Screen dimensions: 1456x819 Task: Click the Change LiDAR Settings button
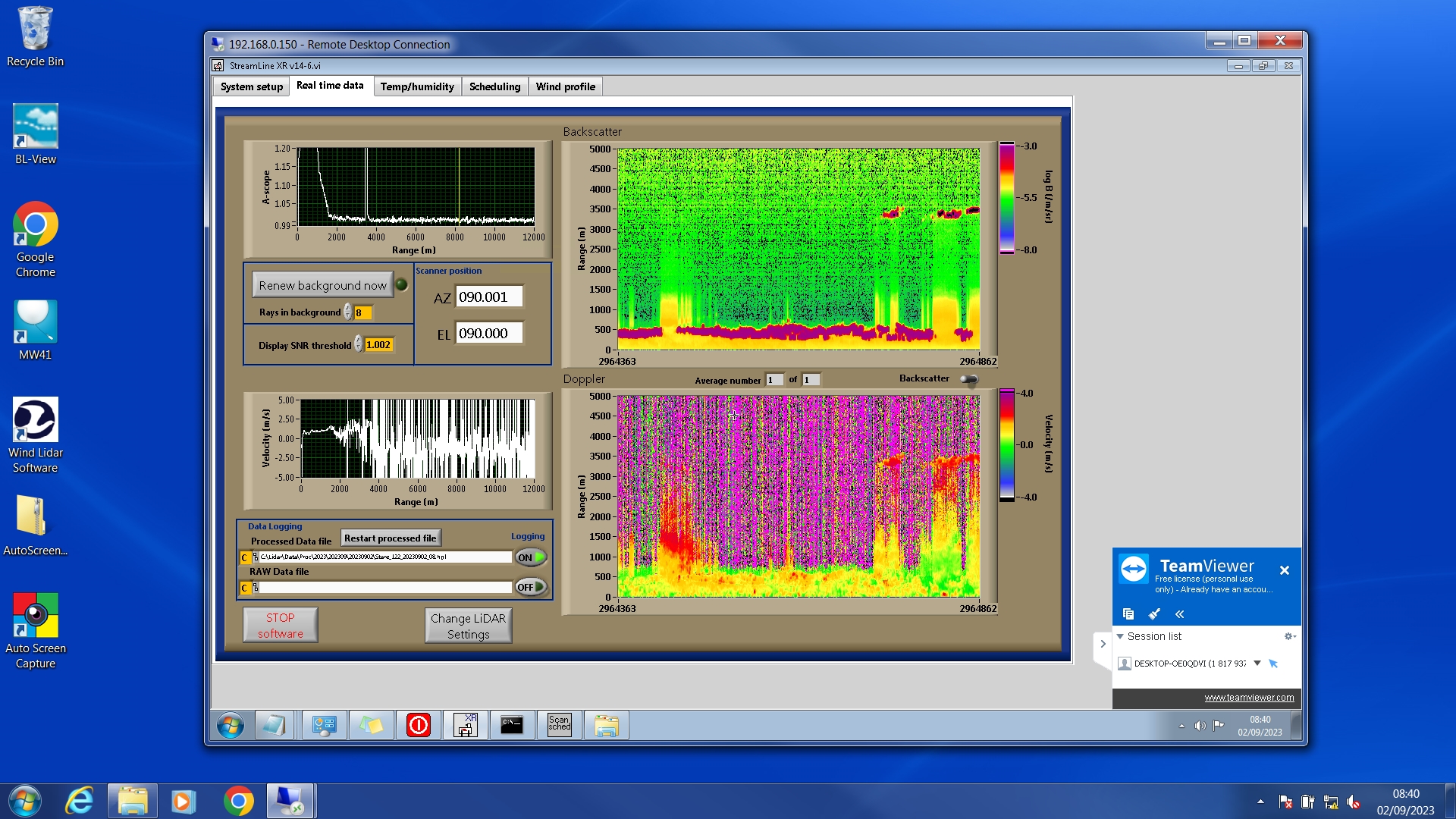468,626
